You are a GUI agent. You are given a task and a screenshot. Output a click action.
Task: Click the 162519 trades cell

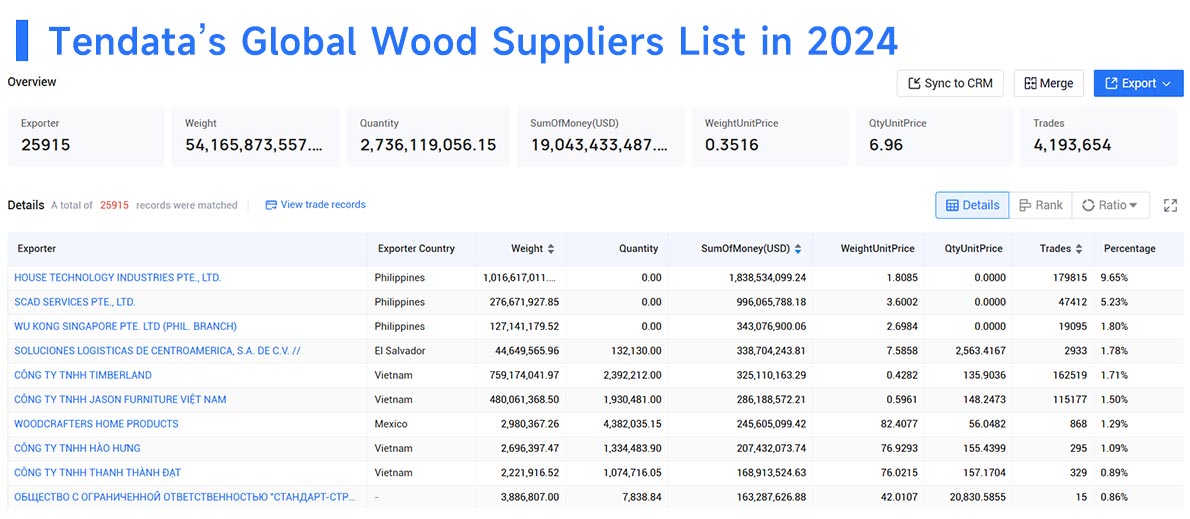click(x=1068, y=375)
